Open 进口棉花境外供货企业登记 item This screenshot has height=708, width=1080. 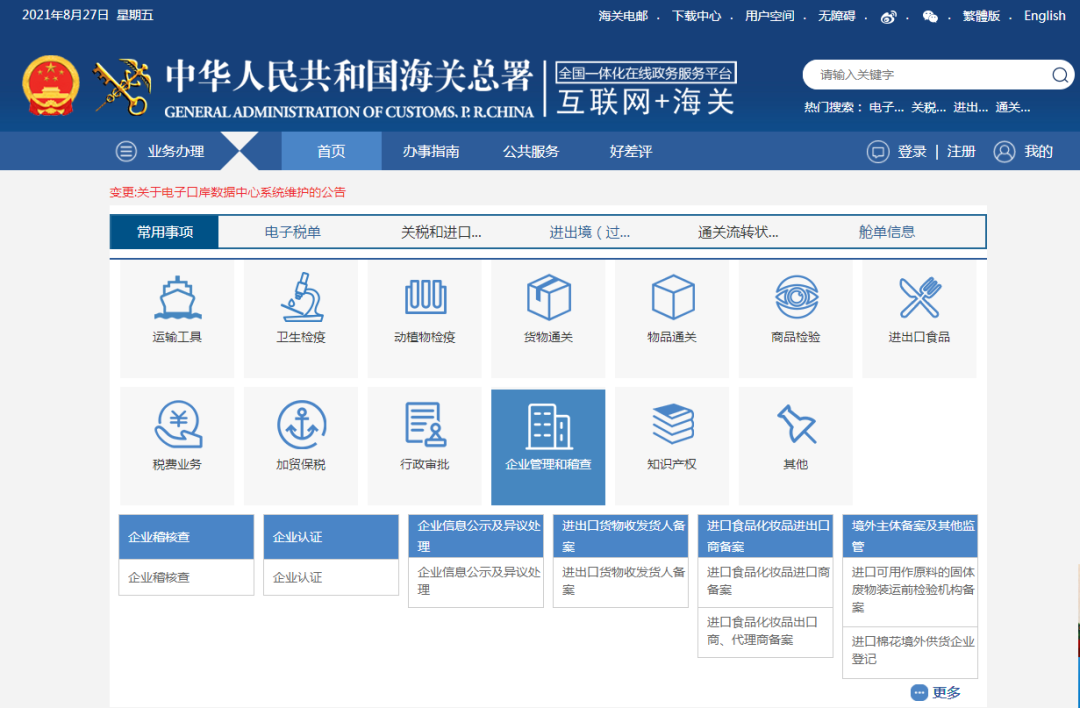point(910,652)
